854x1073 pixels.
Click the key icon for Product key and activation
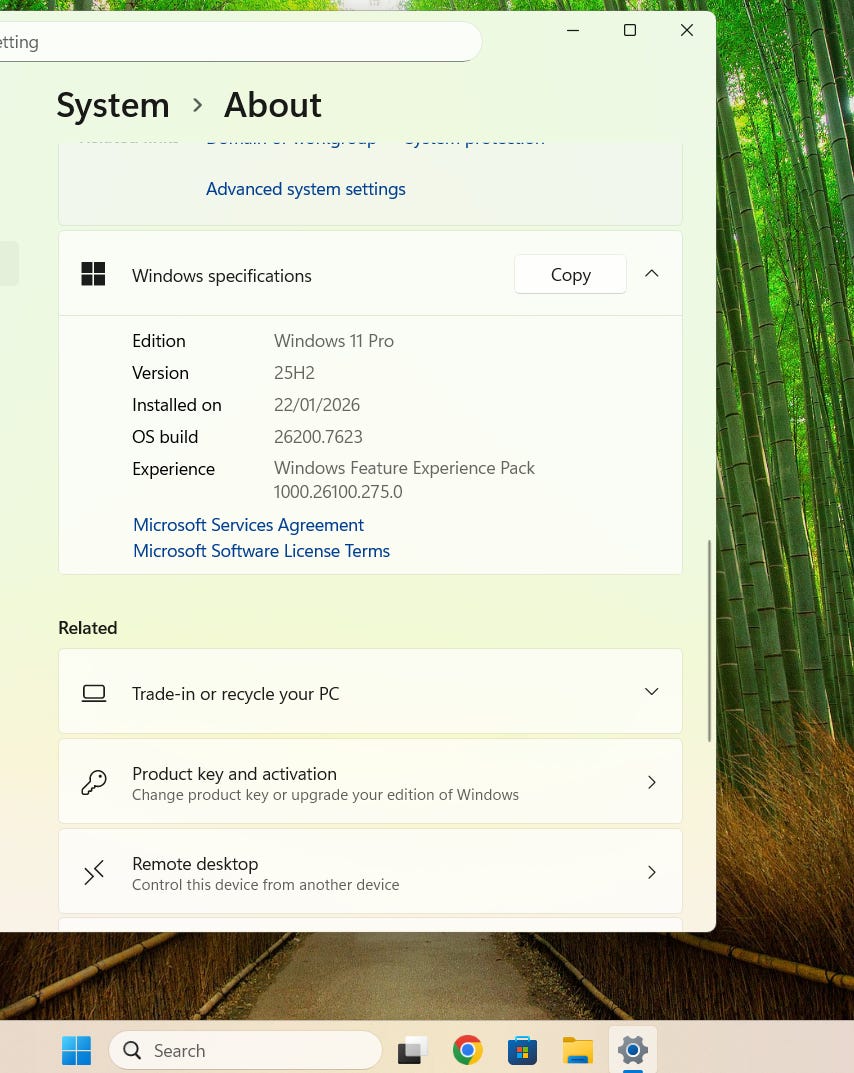[94, 783]
